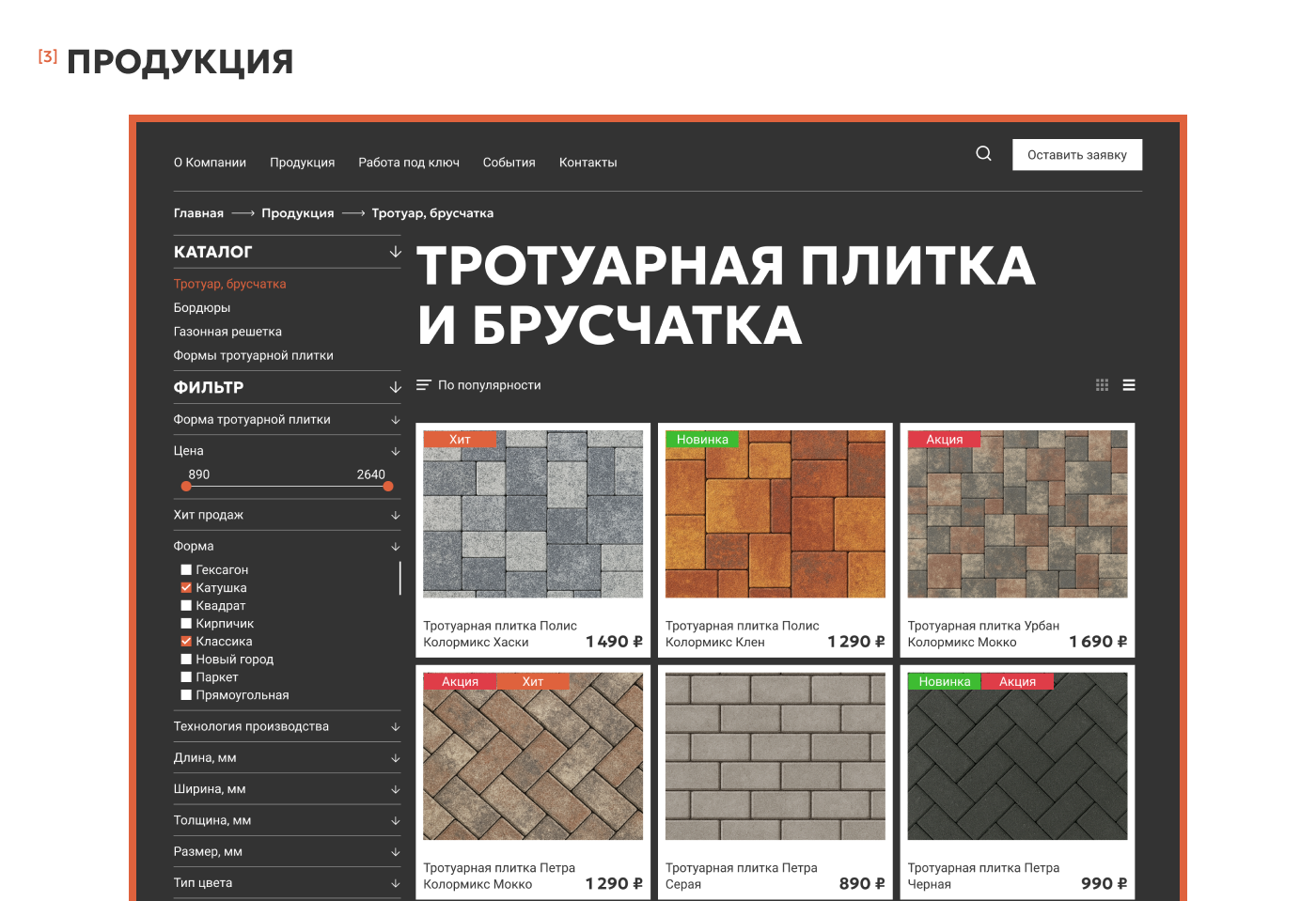Click the maximum price slider handle
This screenshot has width=1316, height=901.
388,486
